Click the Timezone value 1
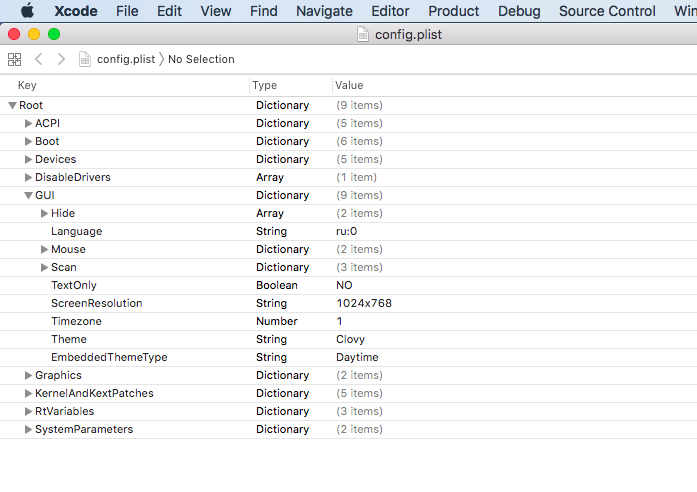Image resolution: width=697 pixels, height=492 pixels. coord(339,321)
